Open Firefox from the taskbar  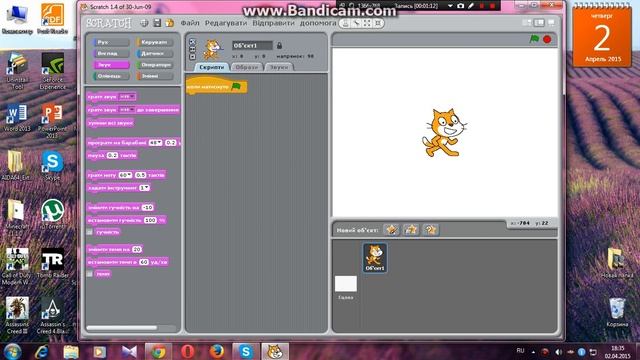click(217, 351)
